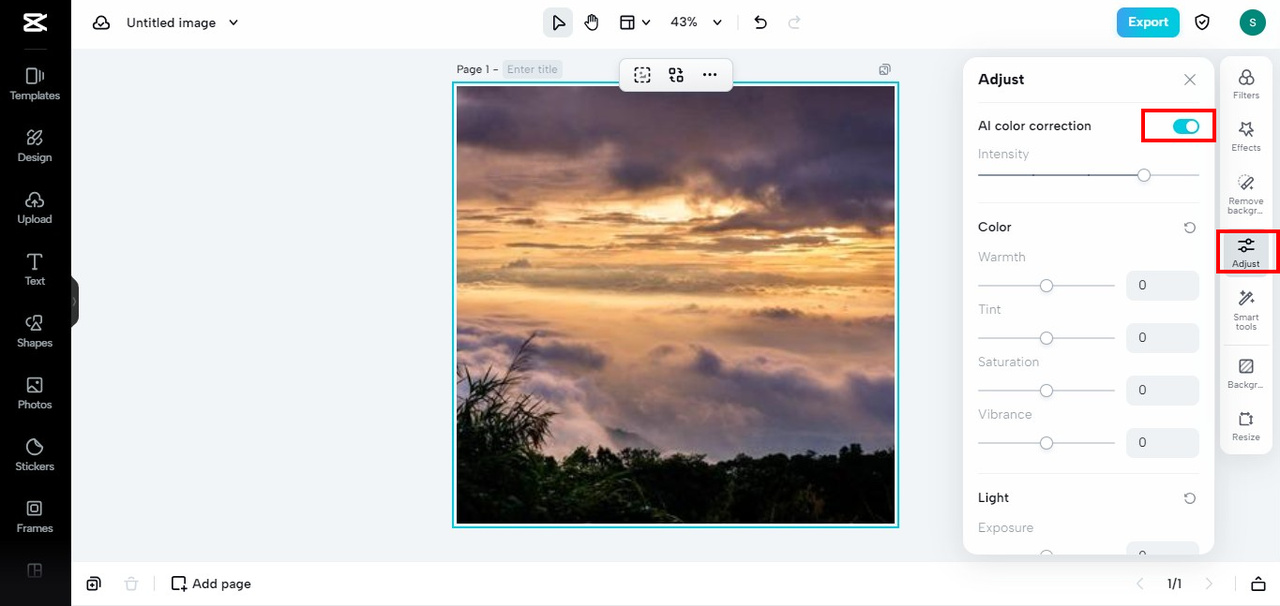Open the Design panel

click(x=35, y=146)
